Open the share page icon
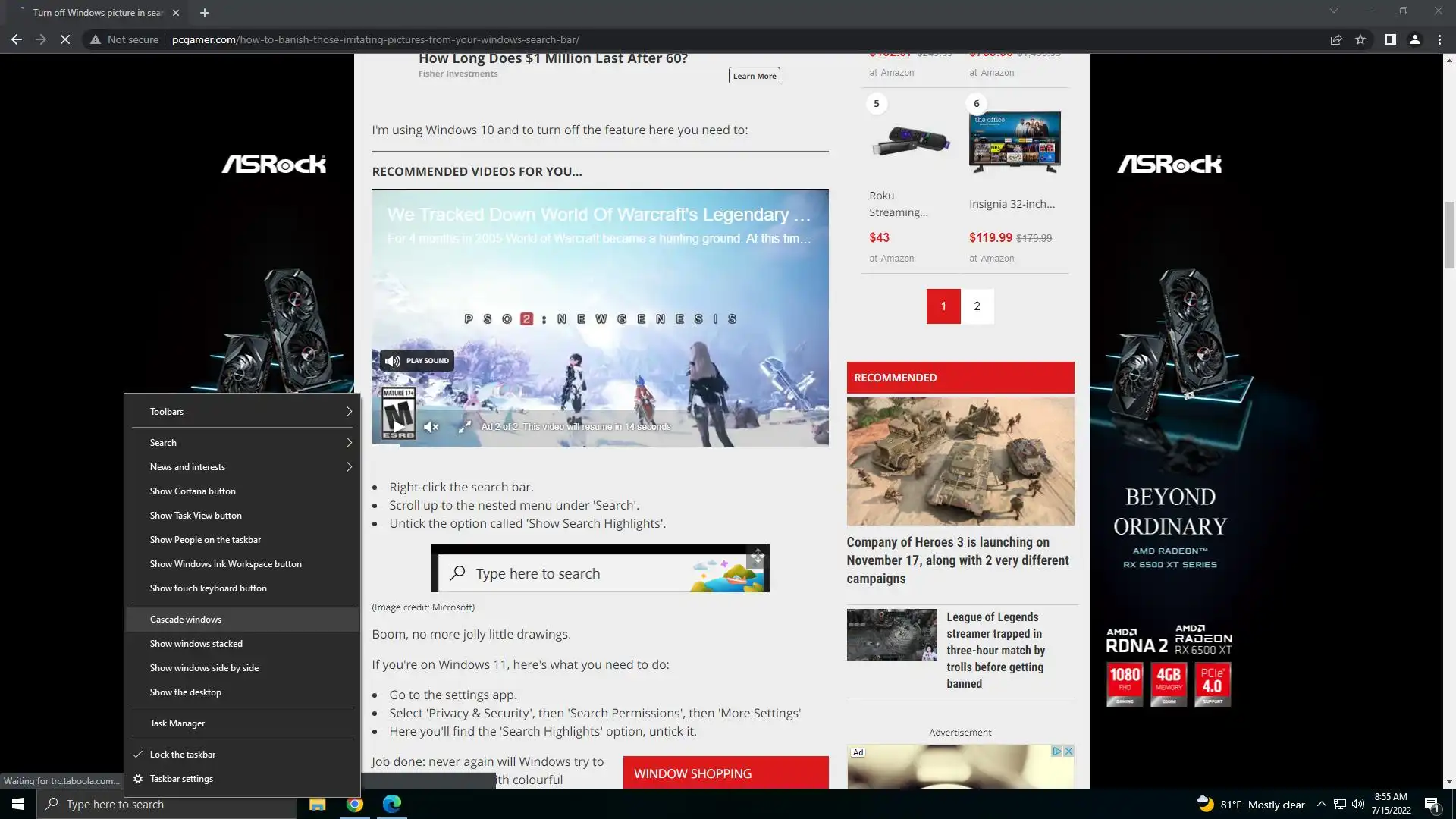This screenshot has width=1456, height=819. (1336, 39)
